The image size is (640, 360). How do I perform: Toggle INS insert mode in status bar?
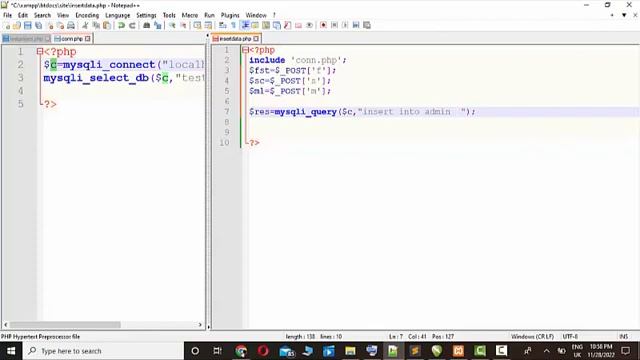(624, 337)
